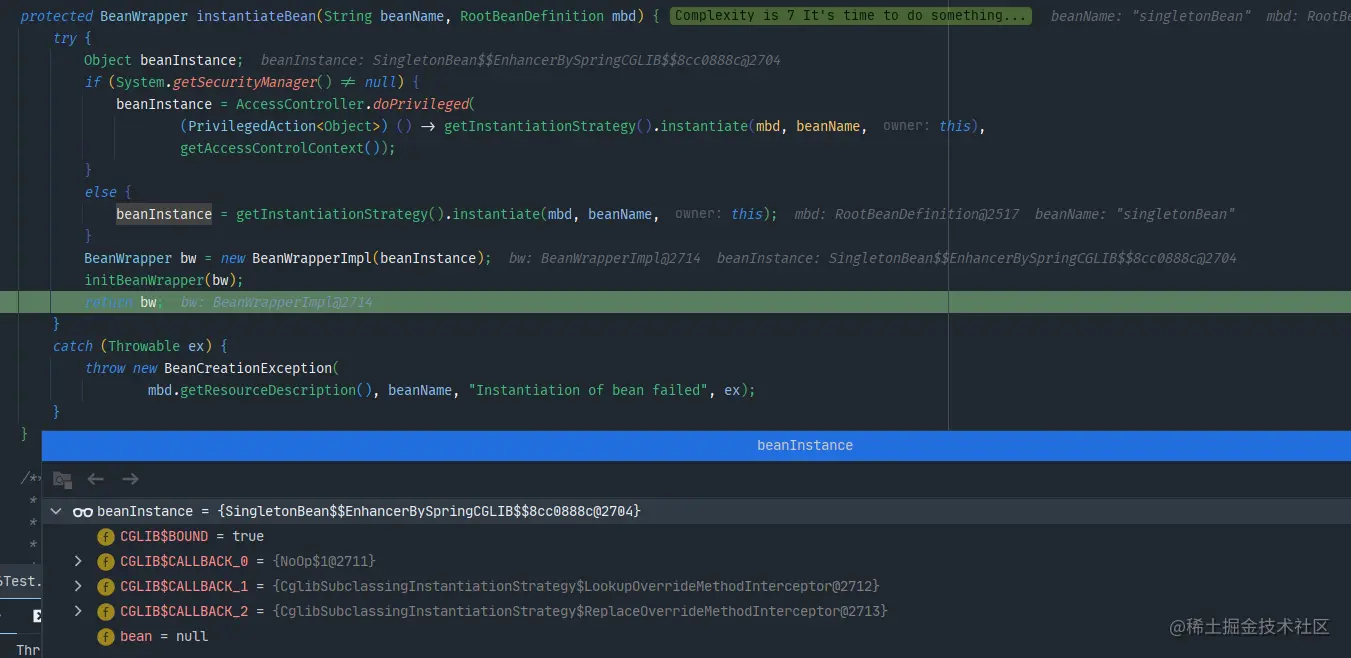Click initBeanWrapper(bw) call
Viewport: 1351px width, 658px height.
point(160,280)
